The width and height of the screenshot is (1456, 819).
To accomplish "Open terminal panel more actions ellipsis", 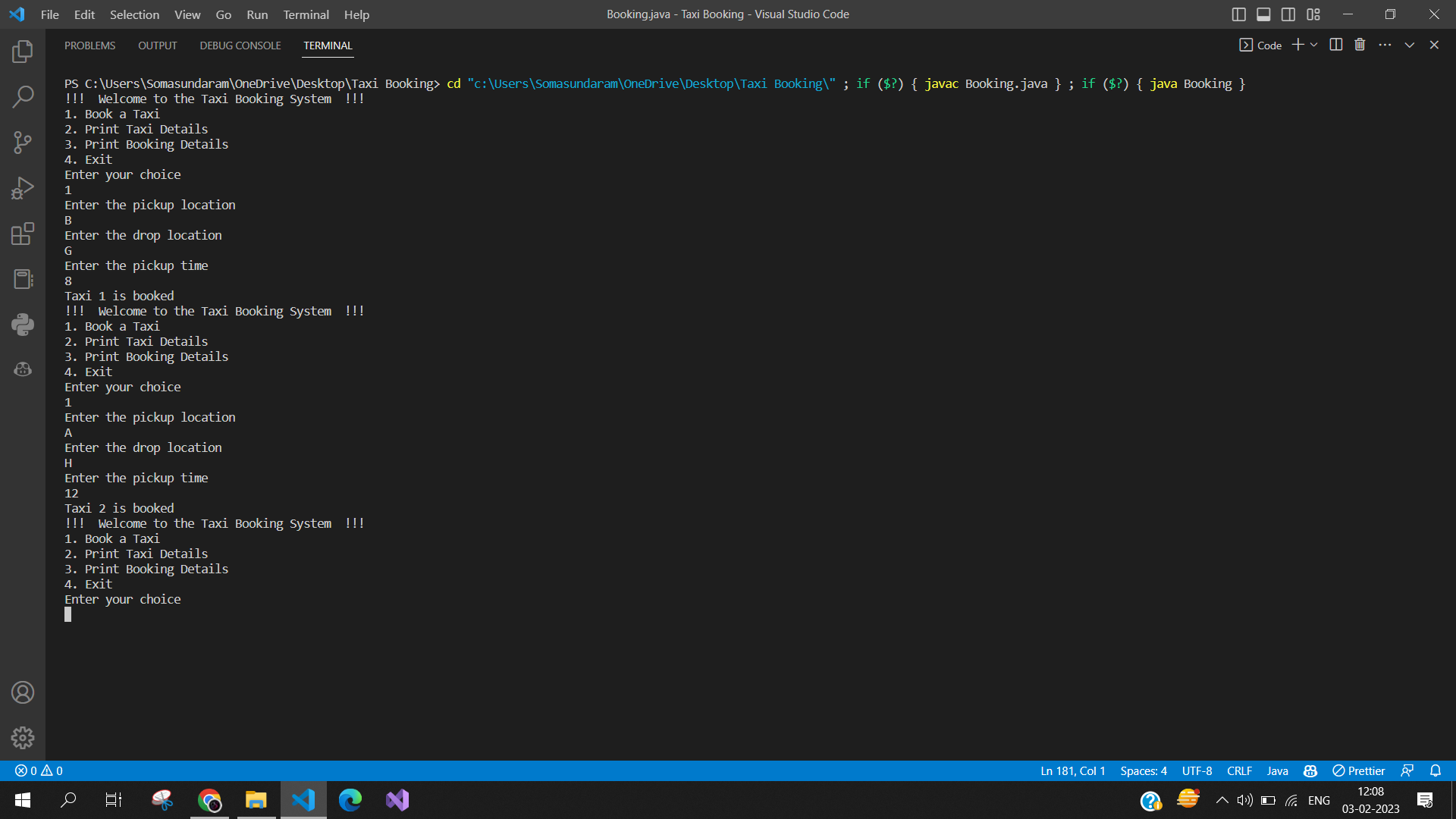I will tap(1385, 45).
